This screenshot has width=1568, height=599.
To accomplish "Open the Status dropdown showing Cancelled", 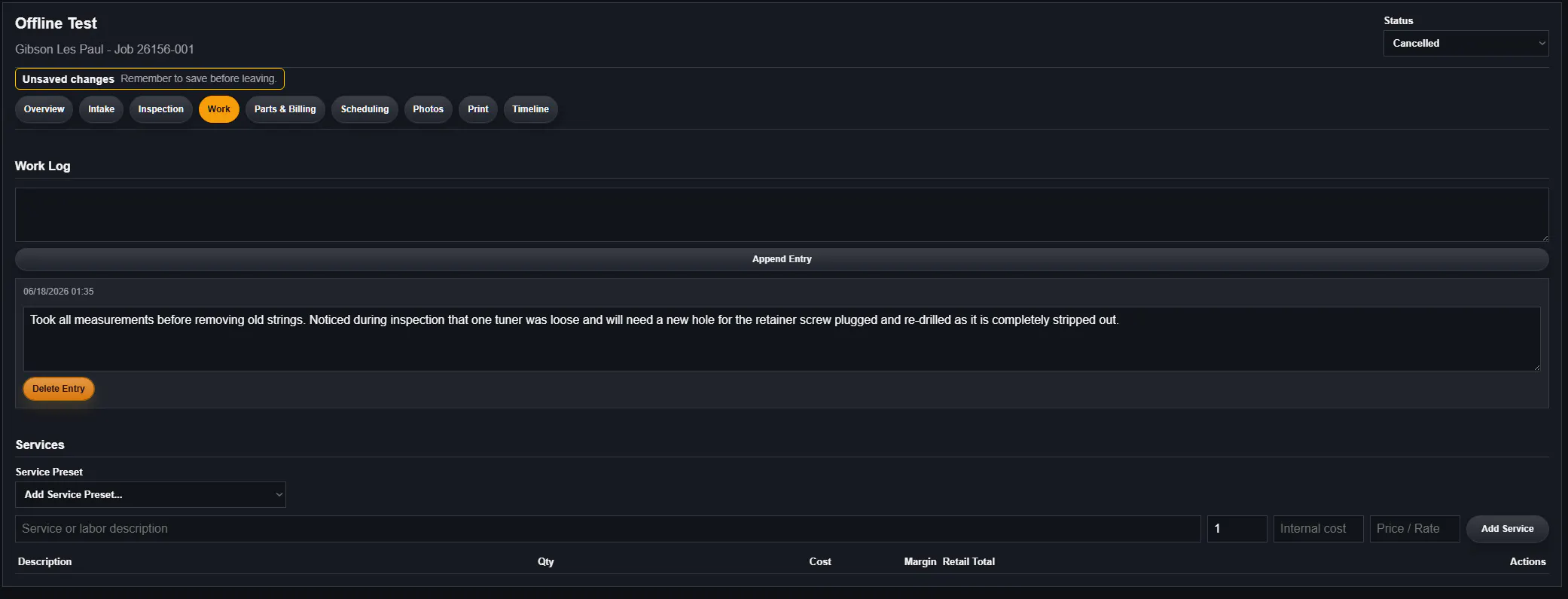I will tap(1466, 44).
